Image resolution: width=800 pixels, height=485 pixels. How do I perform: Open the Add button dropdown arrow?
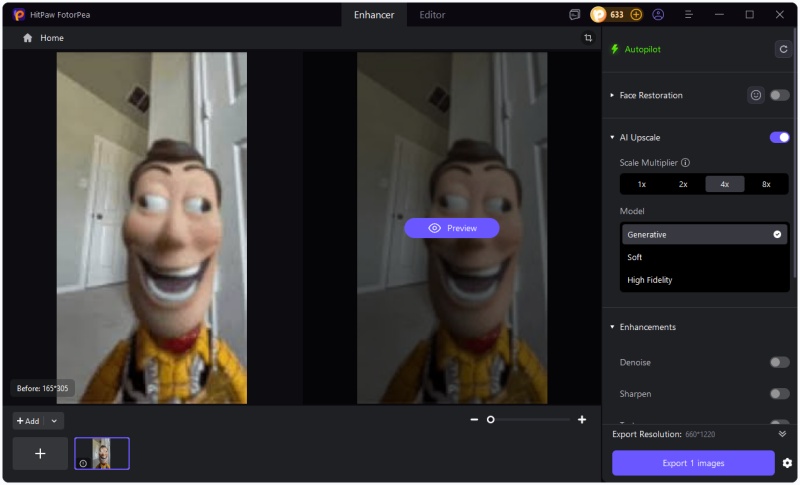54,421
